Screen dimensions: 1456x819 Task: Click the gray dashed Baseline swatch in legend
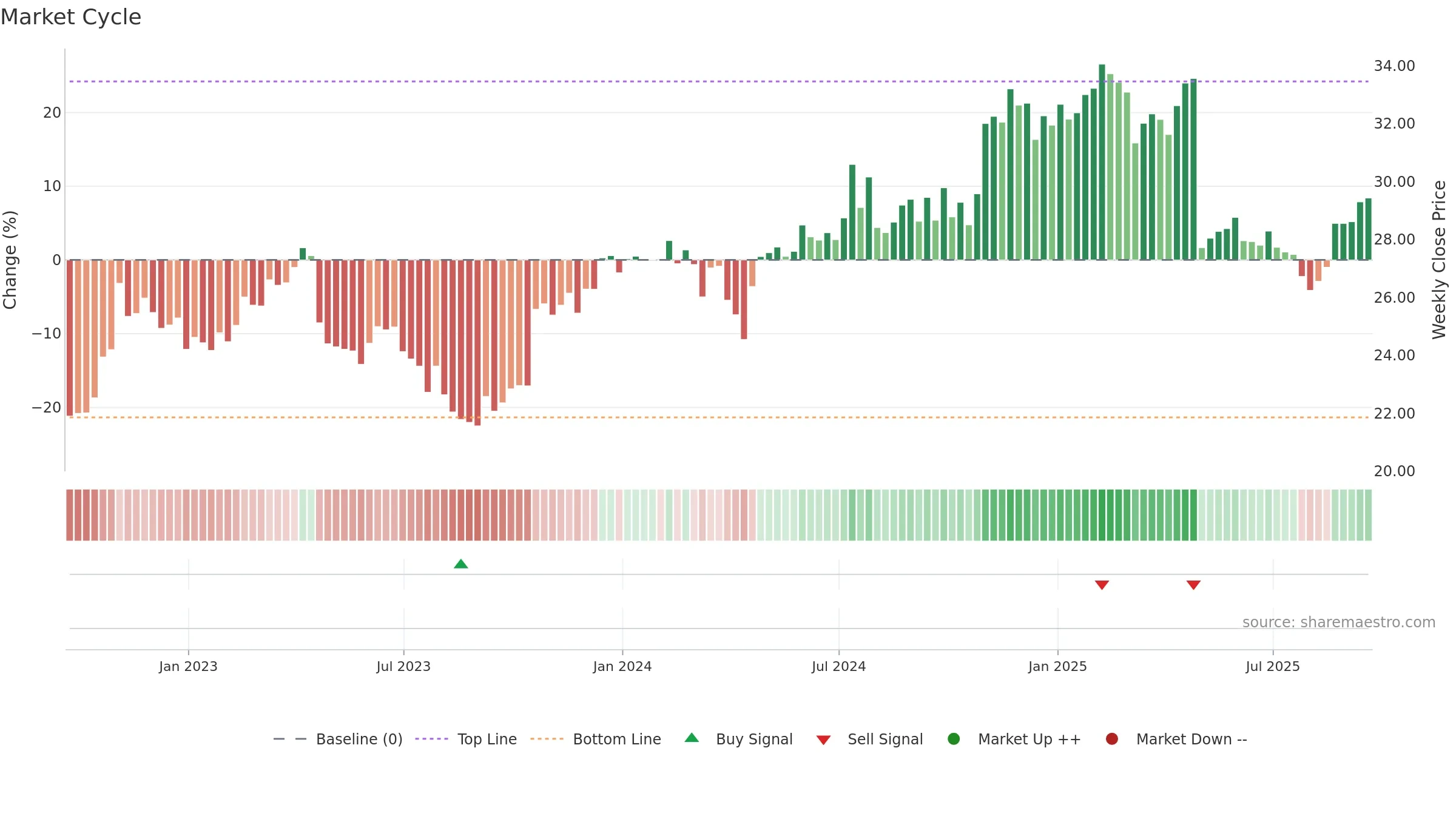coord(290,739)
